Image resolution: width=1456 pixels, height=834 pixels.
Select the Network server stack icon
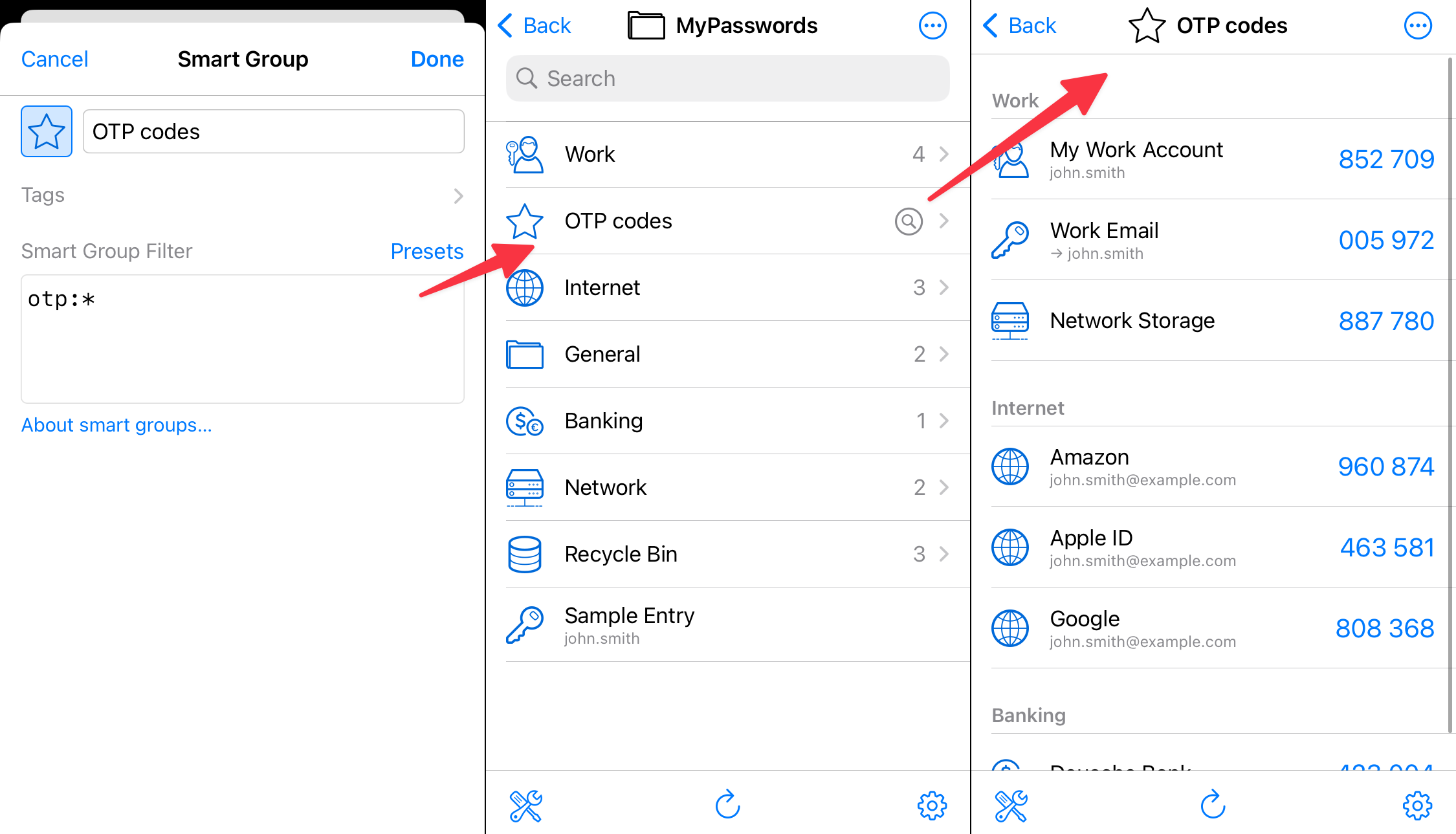click(524, 487)
